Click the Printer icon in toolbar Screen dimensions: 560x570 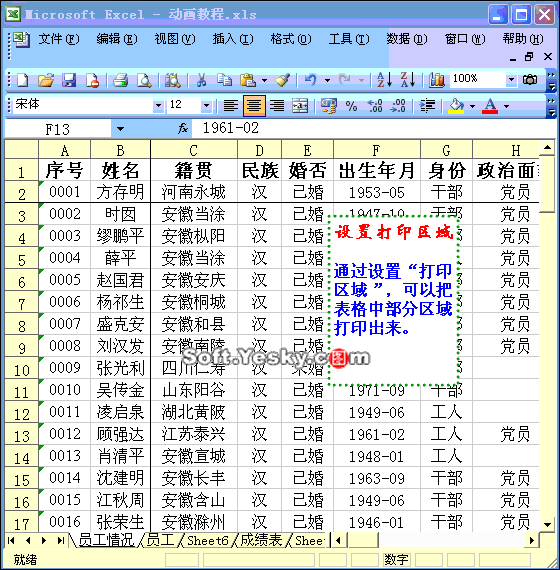coord(120,80)
